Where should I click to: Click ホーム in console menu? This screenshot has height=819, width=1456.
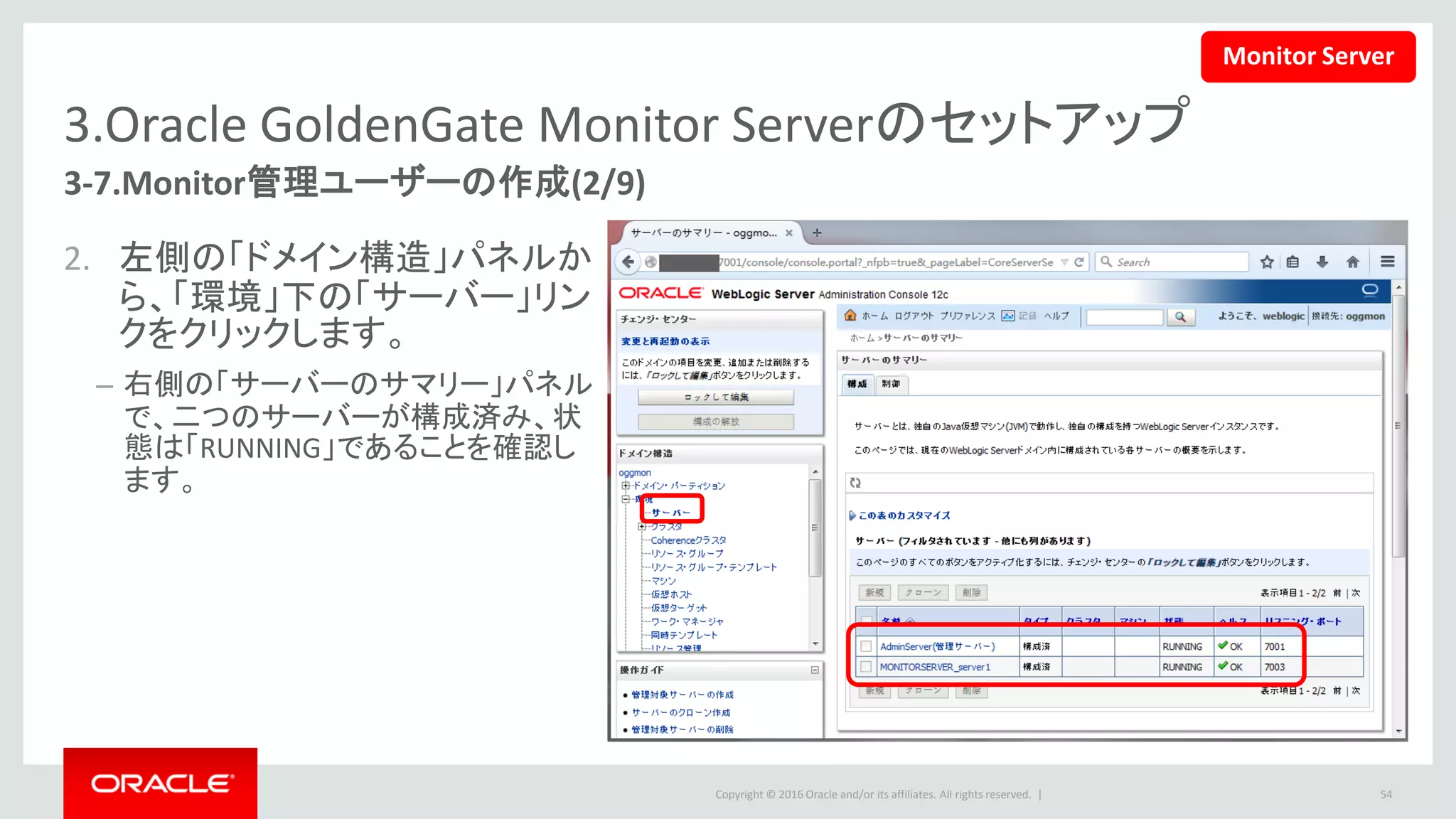tap(874, 316)
